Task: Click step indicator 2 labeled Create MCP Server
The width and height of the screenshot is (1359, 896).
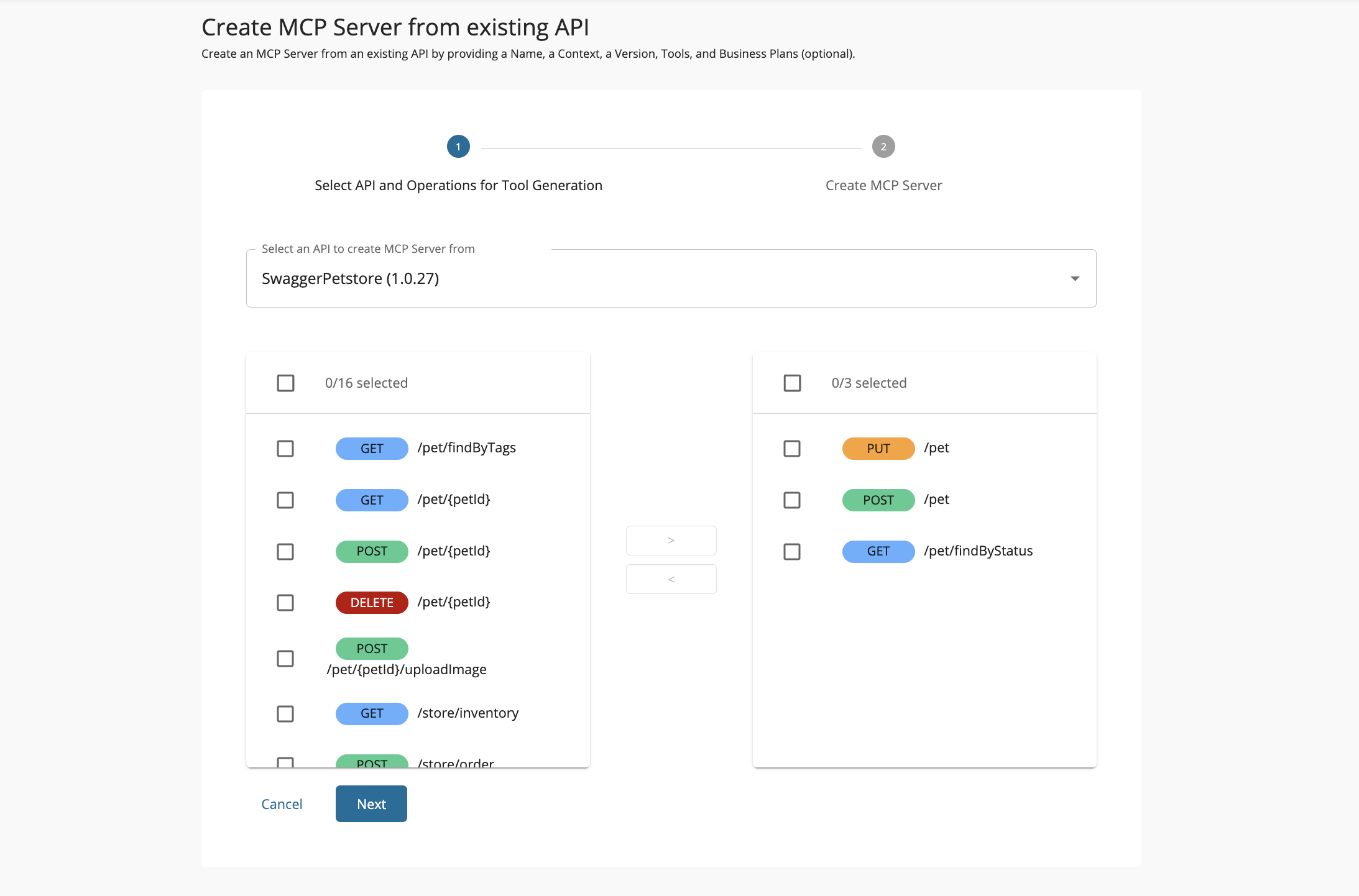Action: (883, 147)
